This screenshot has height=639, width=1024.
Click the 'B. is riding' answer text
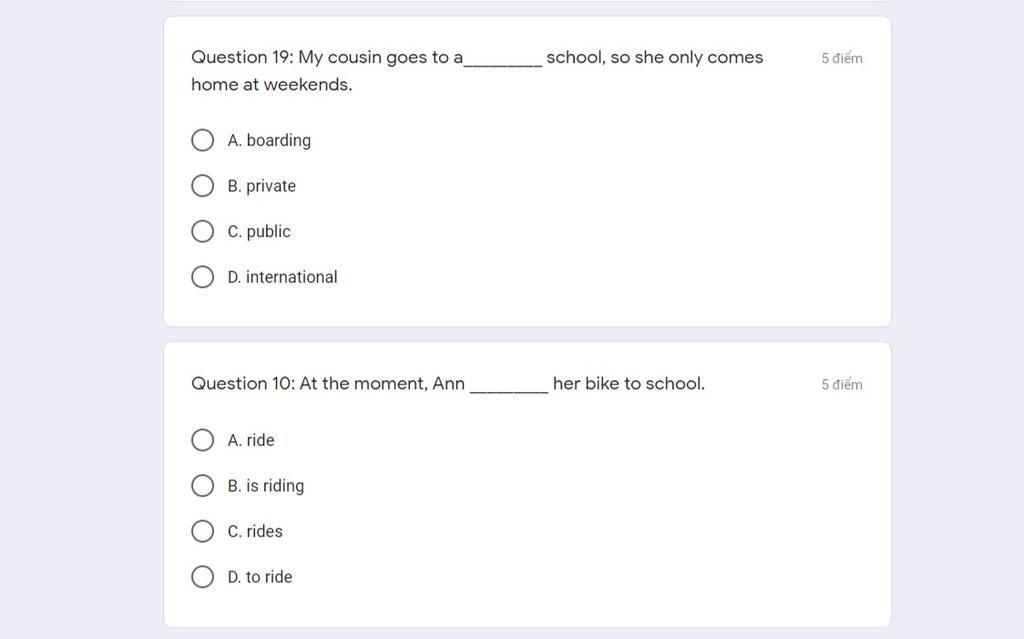[x=266, y=486]
